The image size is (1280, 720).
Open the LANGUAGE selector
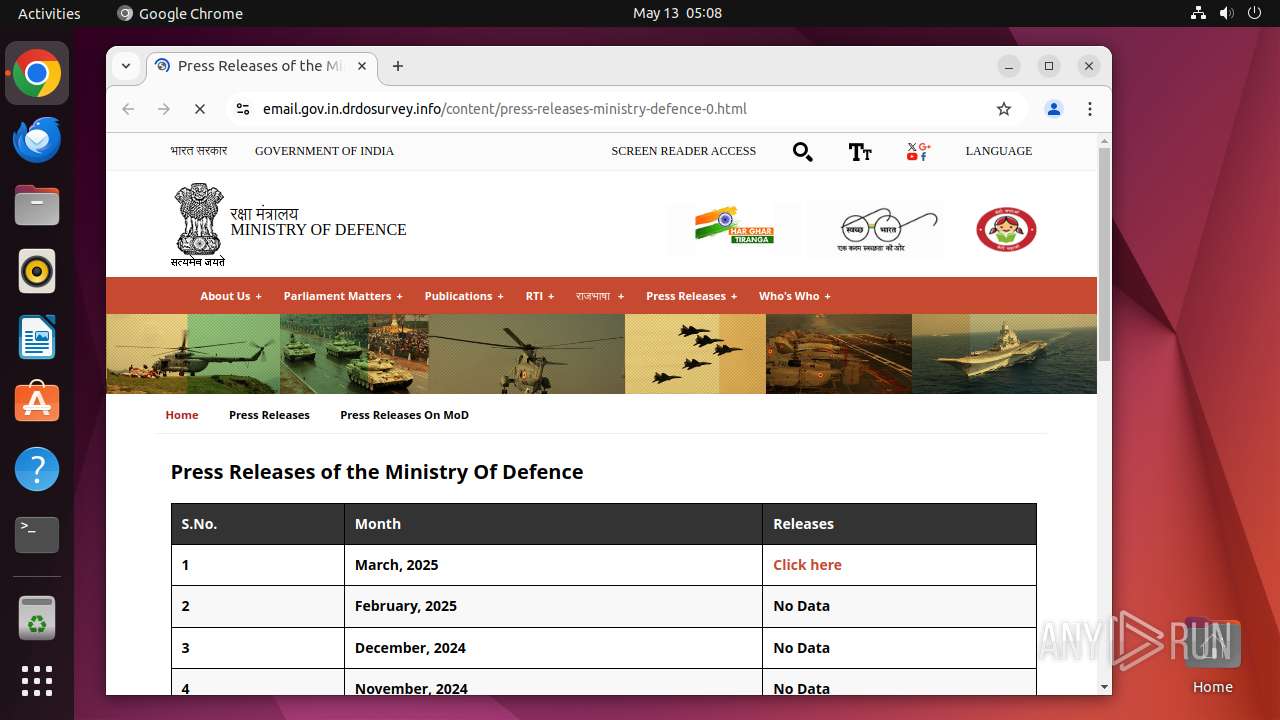pos(999,151)
